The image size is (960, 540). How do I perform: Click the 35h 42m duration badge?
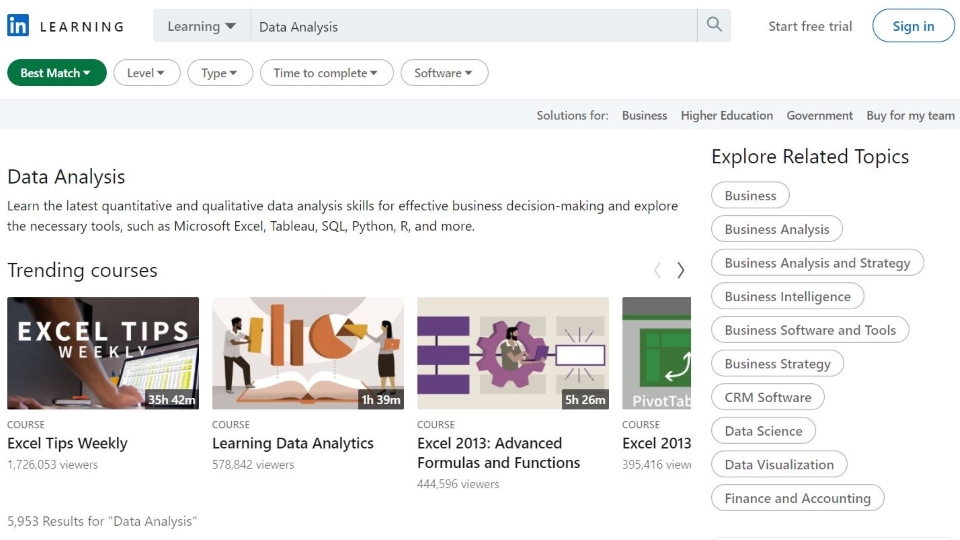(171, 400)
